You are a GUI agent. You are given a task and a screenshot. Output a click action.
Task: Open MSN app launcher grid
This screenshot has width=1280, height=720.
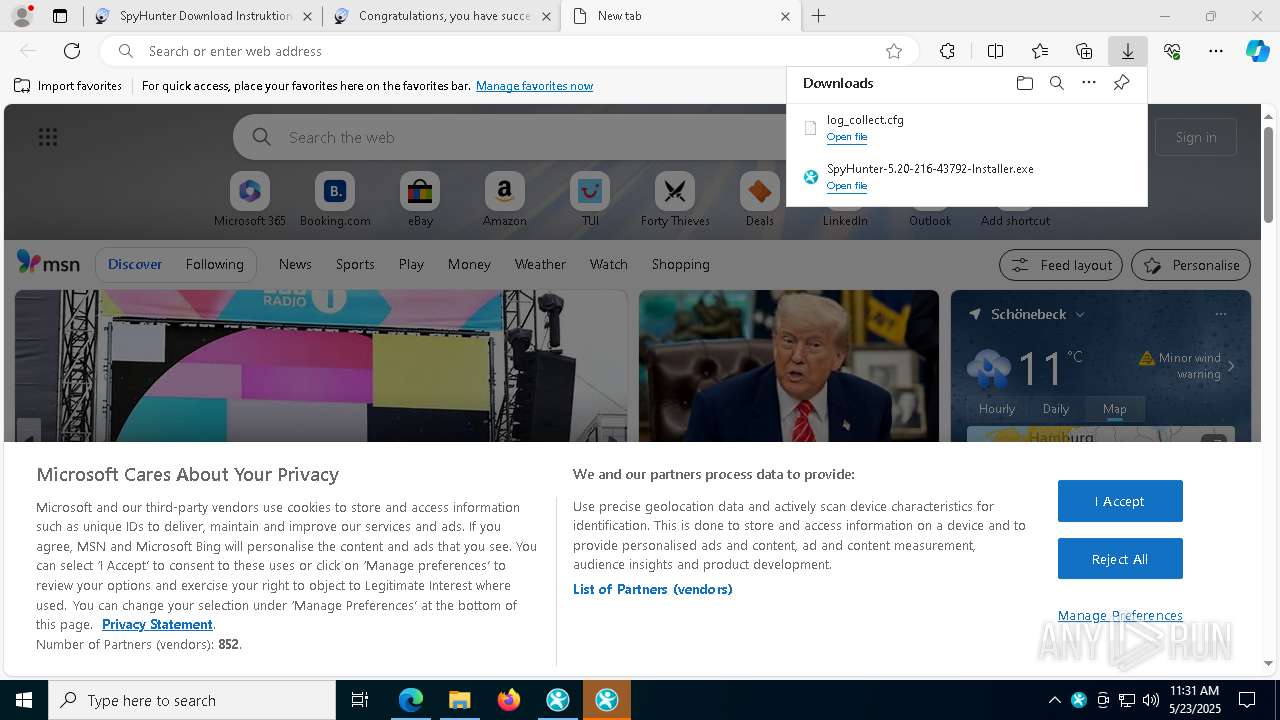click(48, 137)
